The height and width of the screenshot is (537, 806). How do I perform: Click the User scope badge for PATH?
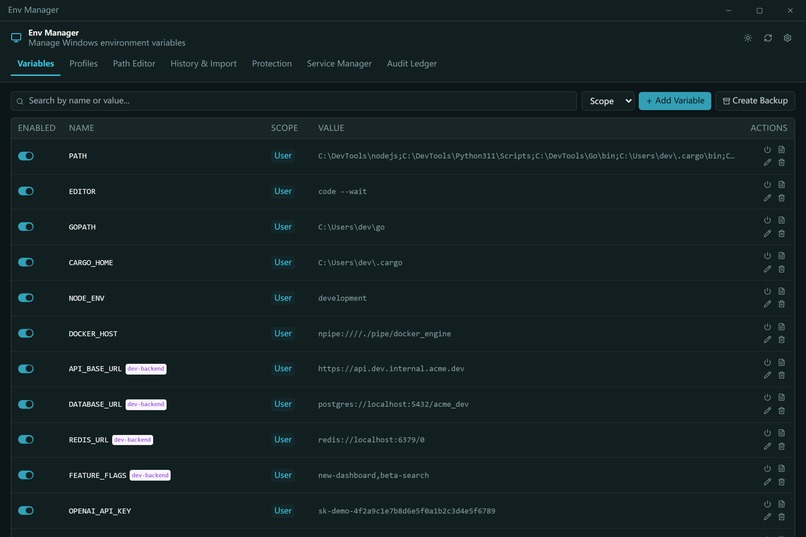pyautogui.click(x=283, y=156)
